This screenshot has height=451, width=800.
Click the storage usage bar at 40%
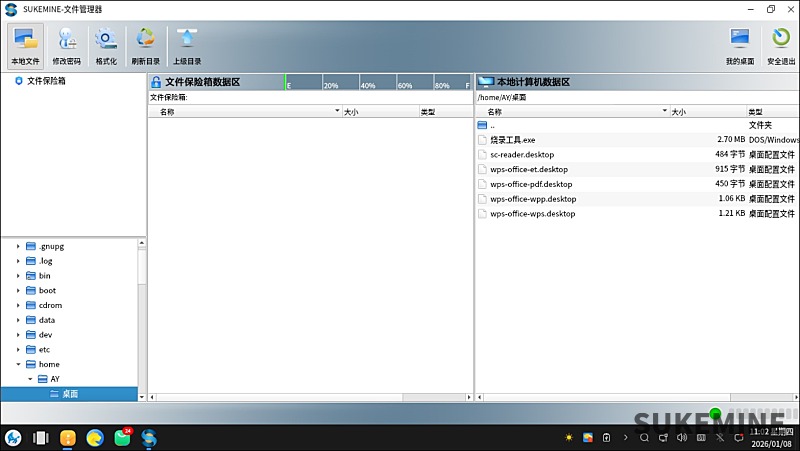click(x=368, y=84)
